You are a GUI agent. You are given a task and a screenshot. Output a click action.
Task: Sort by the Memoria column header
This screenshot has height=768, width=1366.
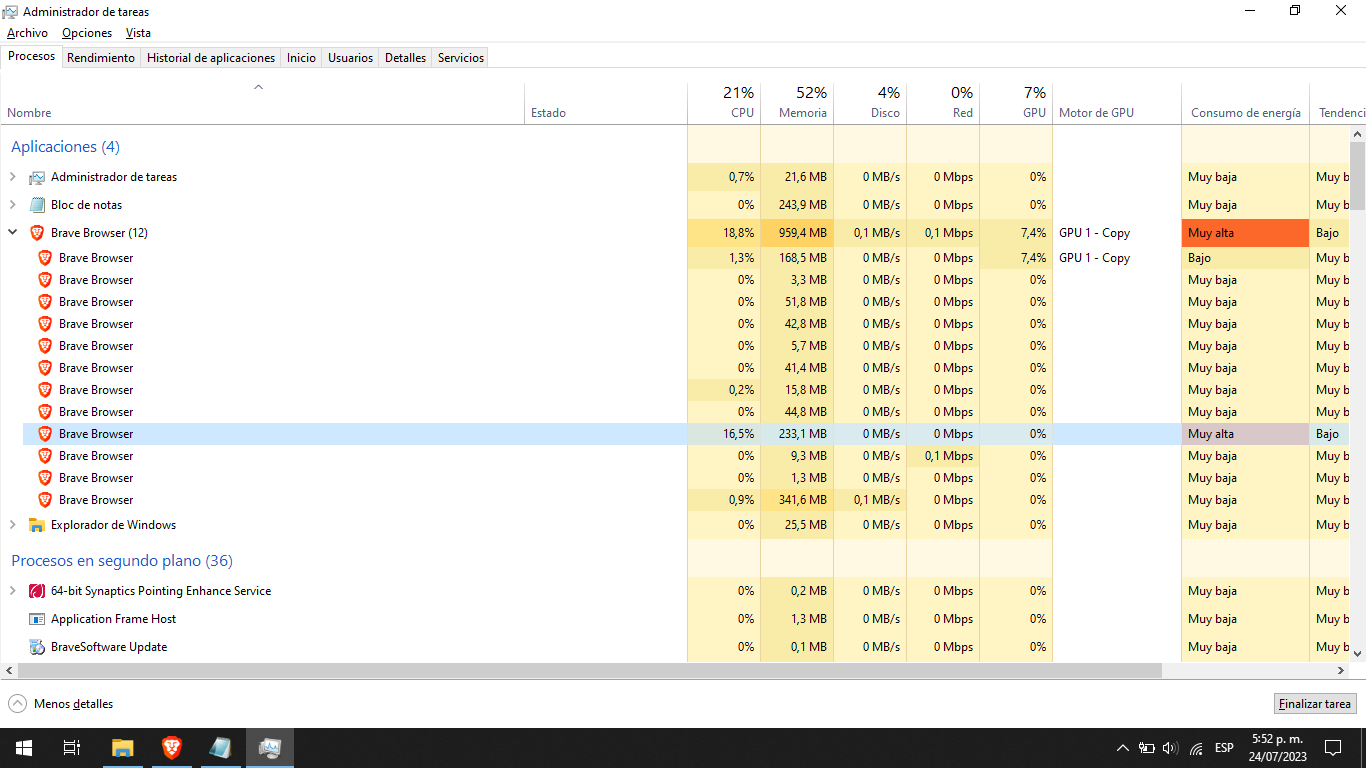797,103
